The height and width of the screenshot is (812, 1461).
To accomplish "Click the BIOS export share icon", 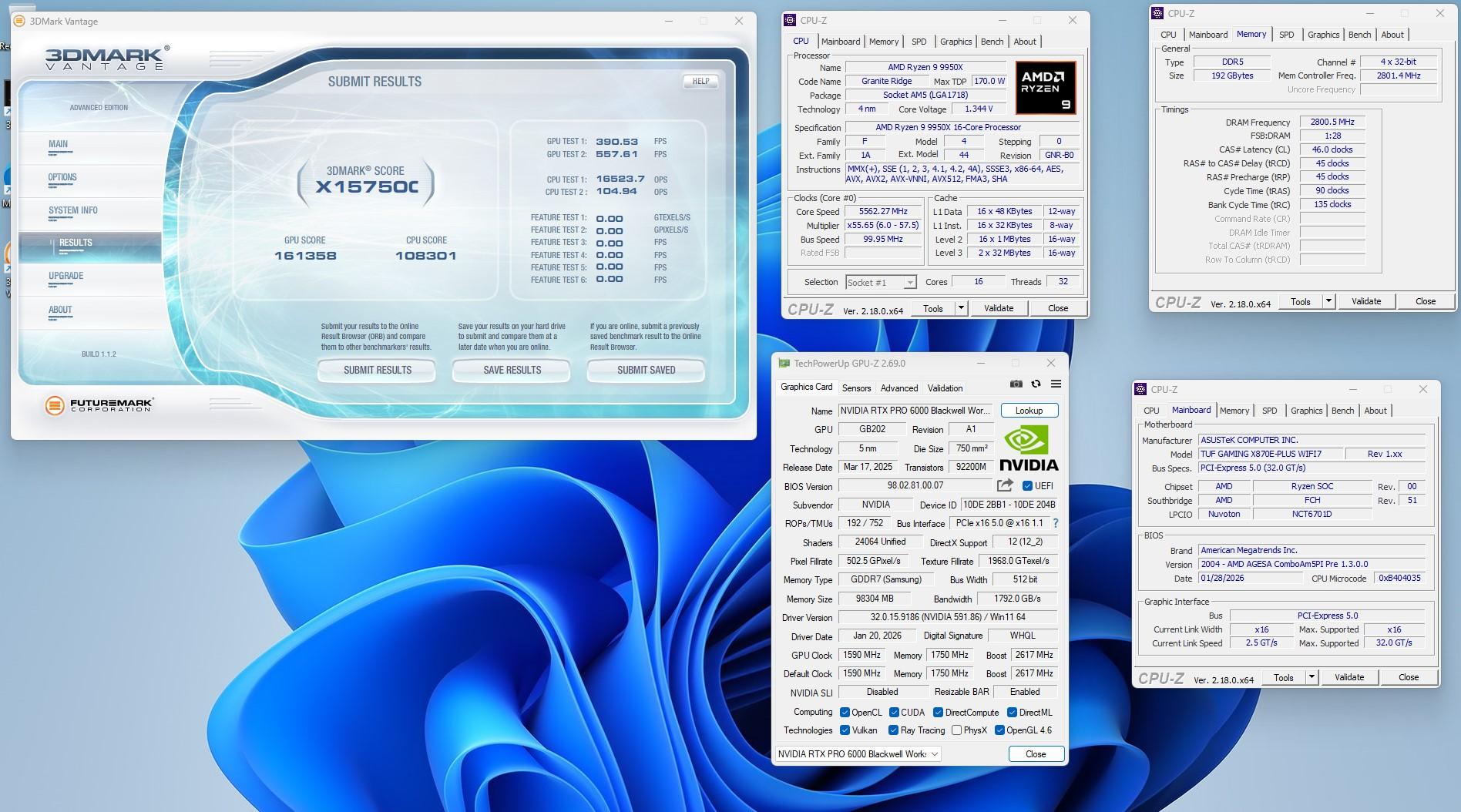I will (1004, 485).
